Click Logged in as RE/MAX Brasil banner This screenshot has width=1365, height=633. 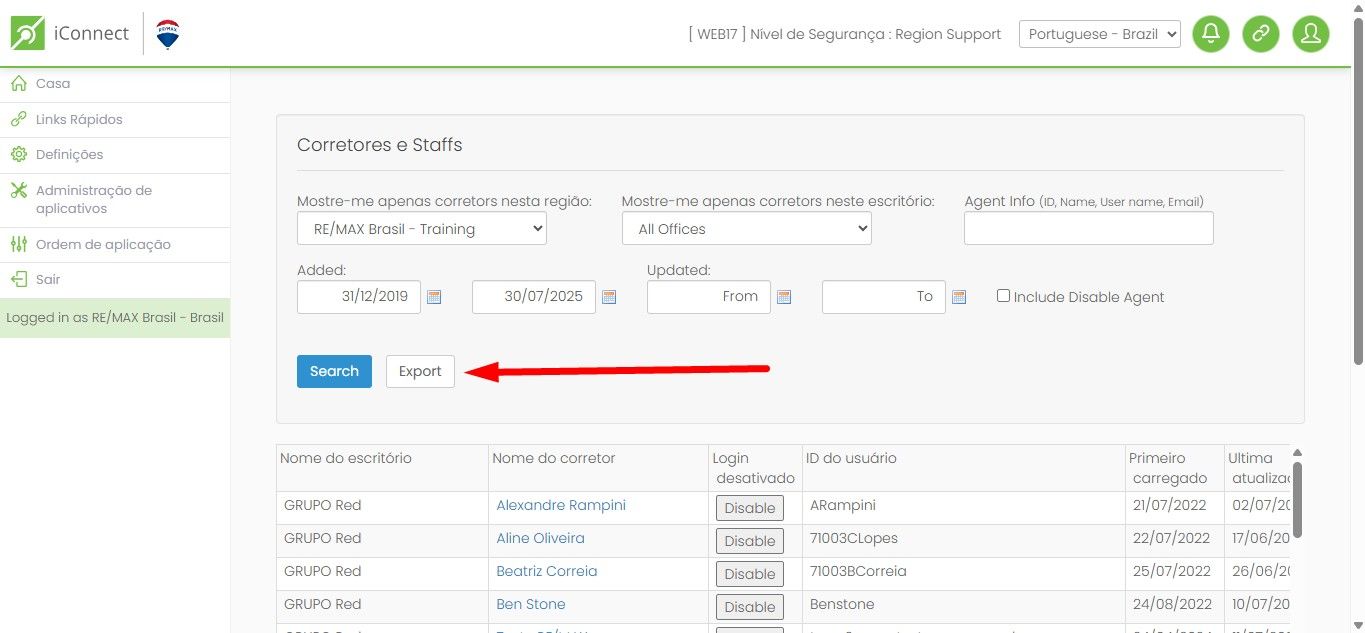pyautogui.click(x=115, y=318)
